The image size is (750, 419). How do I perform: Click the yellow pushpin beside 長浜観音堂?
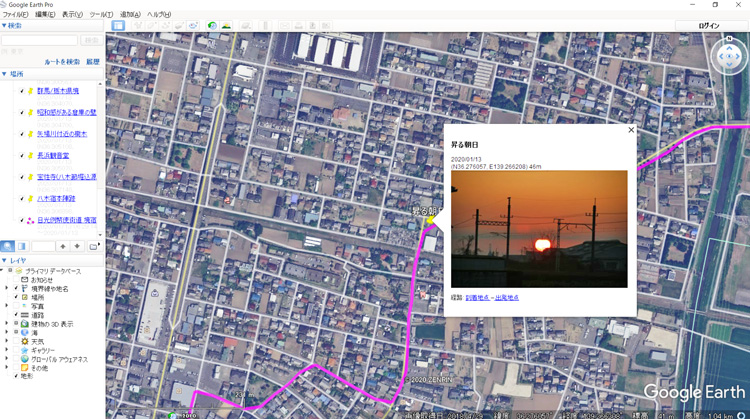click(31, 155)
